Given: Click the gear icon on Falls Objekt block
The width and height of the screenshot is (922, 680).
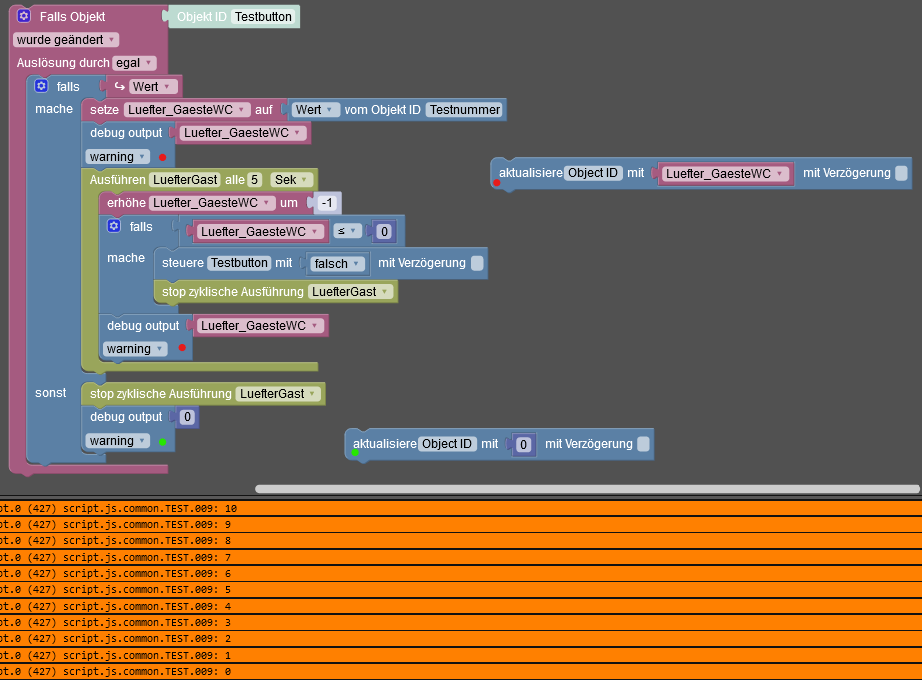Looking at the screenshot, I should 24,16.
